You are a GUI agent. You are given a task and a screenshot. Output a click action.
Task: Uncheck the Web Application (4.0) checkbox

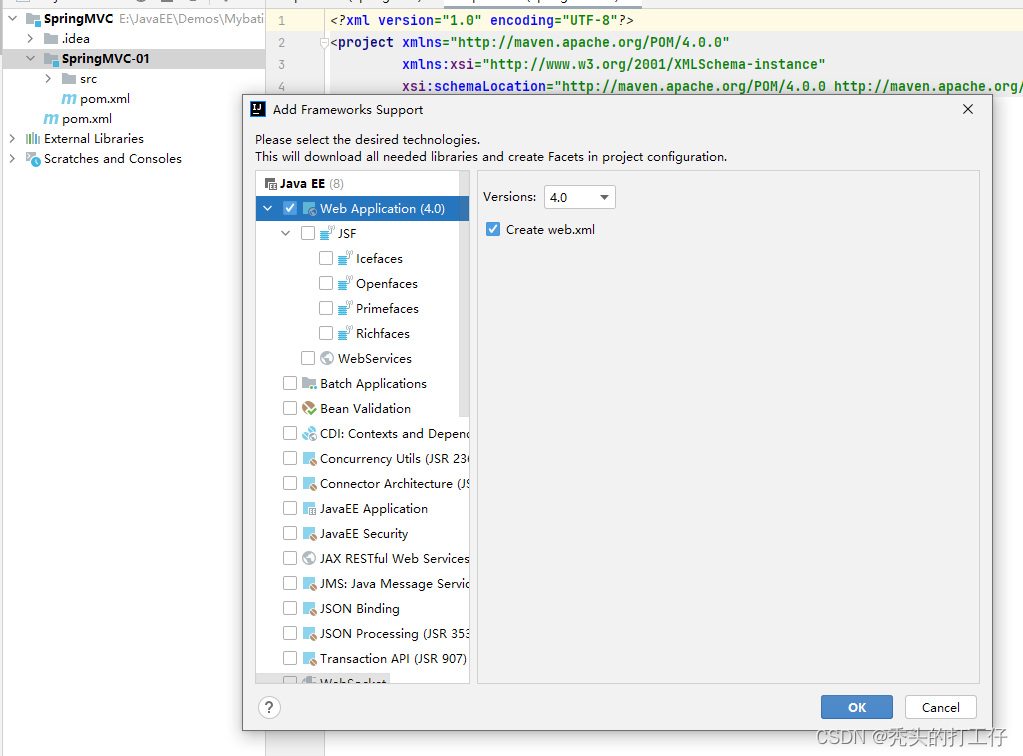(x=290, y=209)
